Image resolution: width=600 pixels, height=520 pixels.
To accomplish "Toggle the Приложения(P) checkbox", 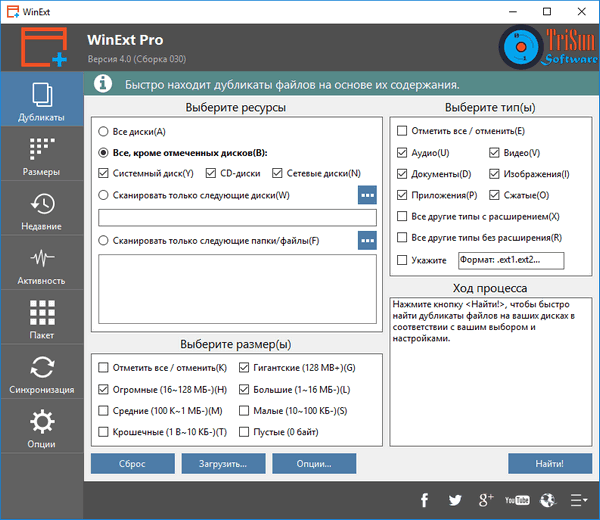I will click(x=402, y=195).
